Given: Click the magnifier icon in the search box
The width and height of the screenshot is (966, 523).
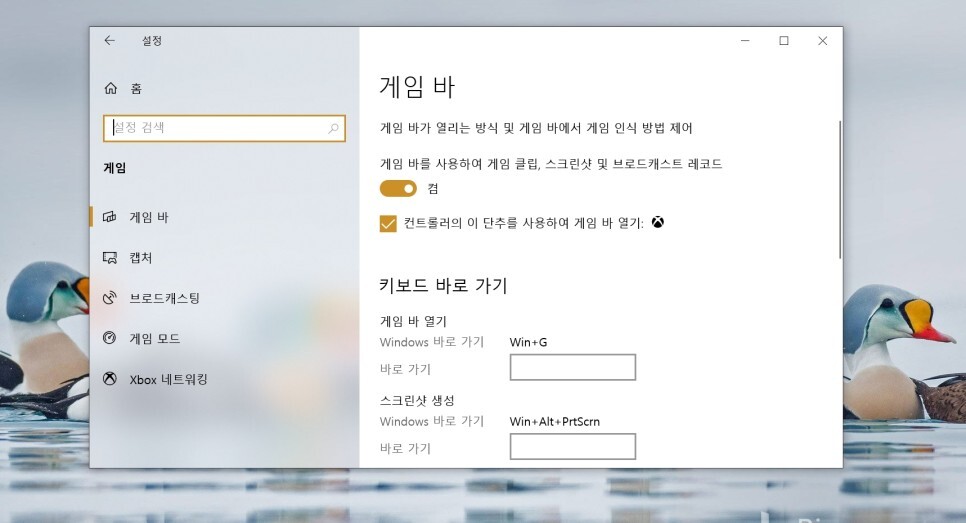Looking at the screenshot, I should (333, 128).
